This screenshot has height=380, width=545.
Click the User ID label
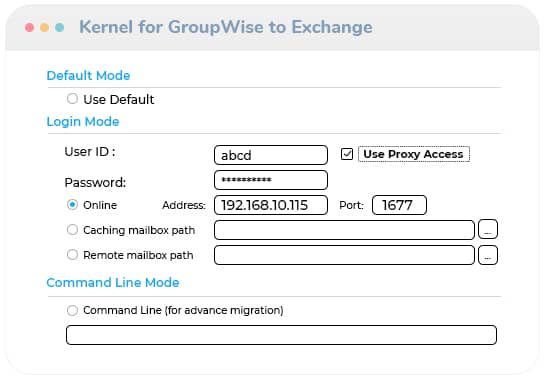point(90,152)
